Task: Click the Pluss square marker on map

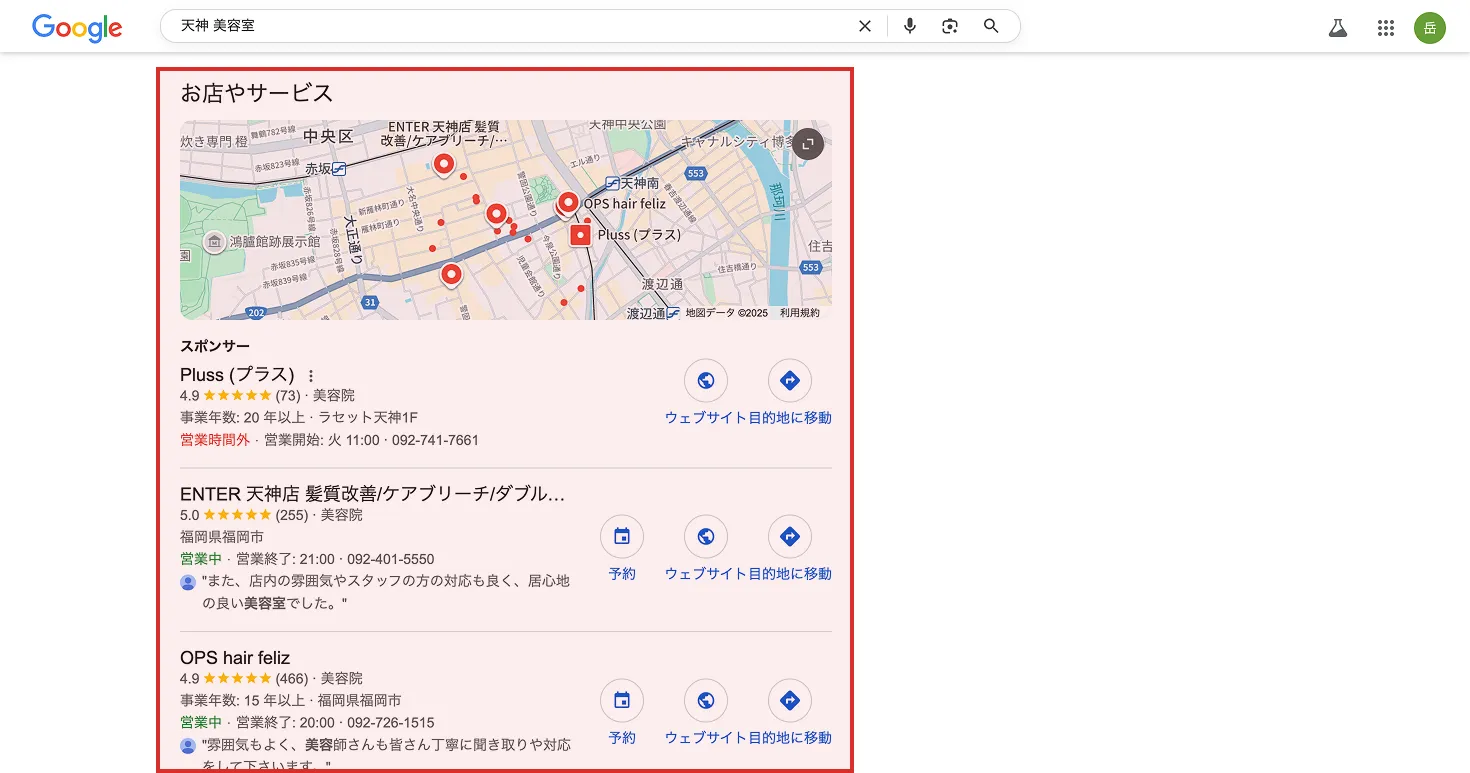Action: pyautogui.click(x=581, y=235)
